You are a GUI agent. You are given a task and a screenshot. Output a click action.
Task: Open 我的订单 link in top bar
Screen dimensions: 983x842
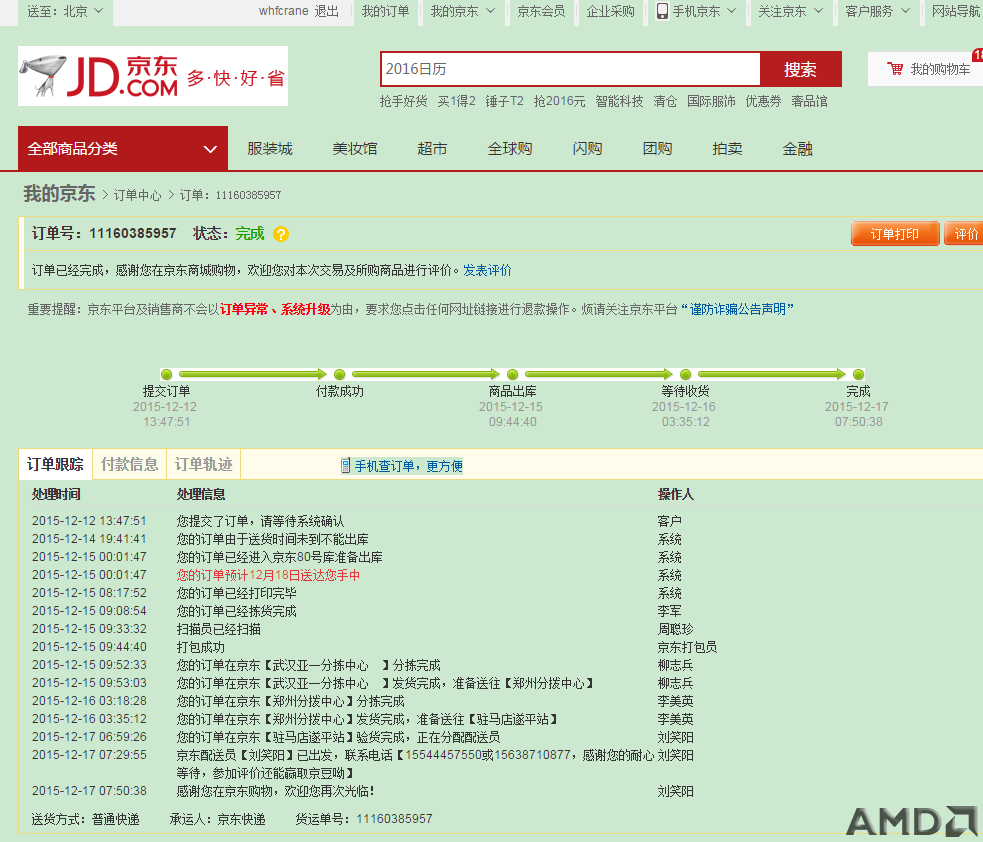coord(385,11)
